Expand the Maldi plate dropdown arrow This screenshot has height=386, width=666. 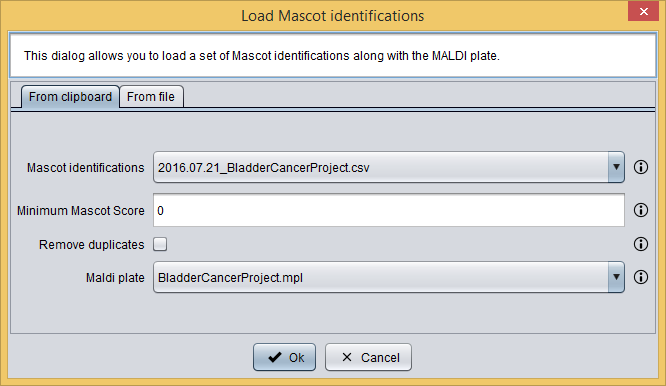tap(616, 277)
